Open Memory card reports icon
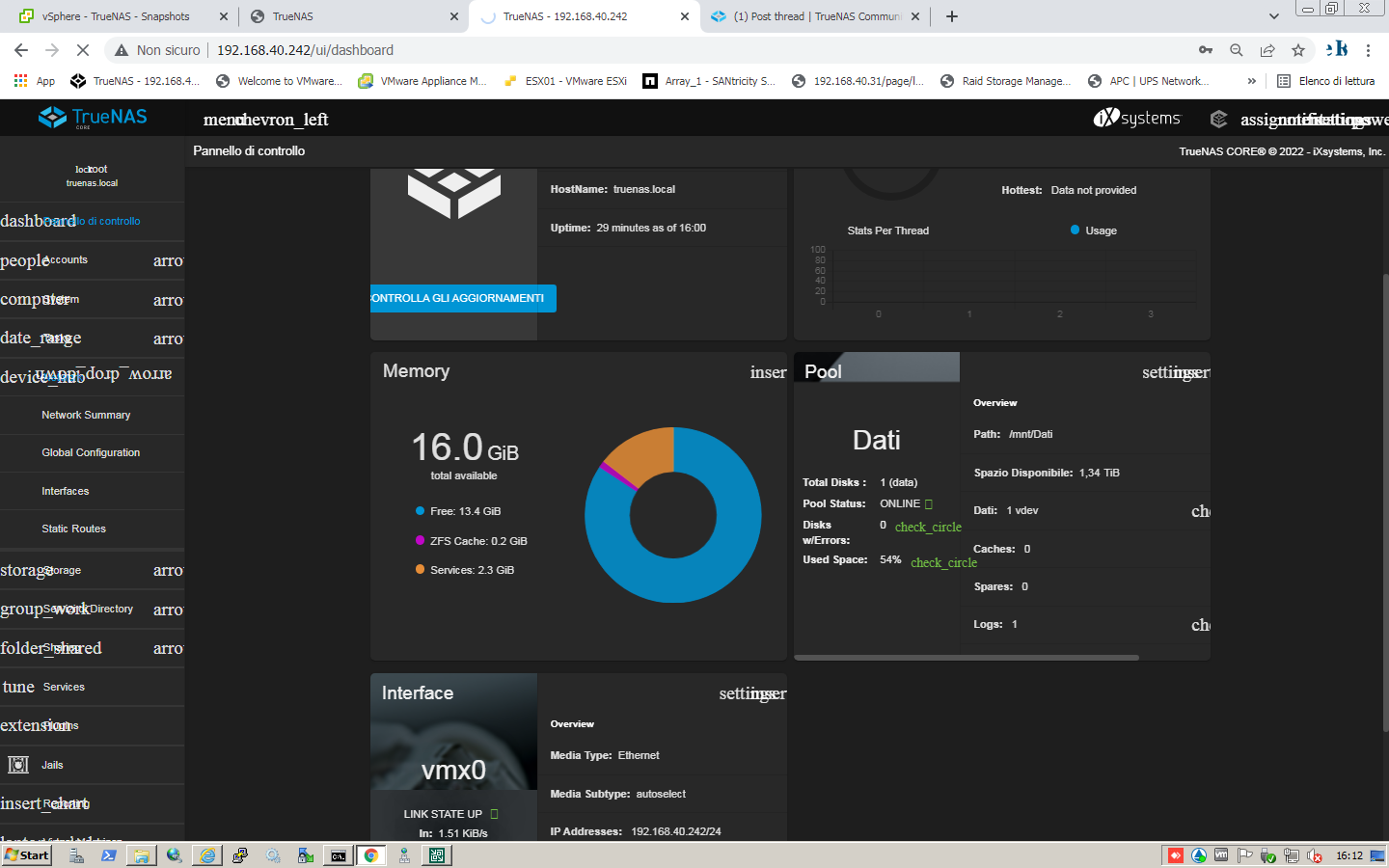Screen dimensions: 1389x868 [769, 372]
